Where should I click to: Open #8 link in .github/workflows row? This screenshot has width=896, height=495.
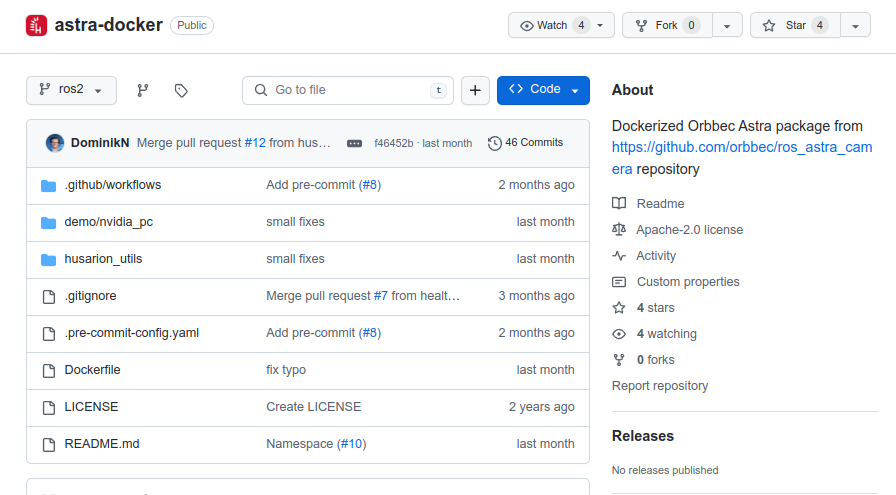point(370,185)
